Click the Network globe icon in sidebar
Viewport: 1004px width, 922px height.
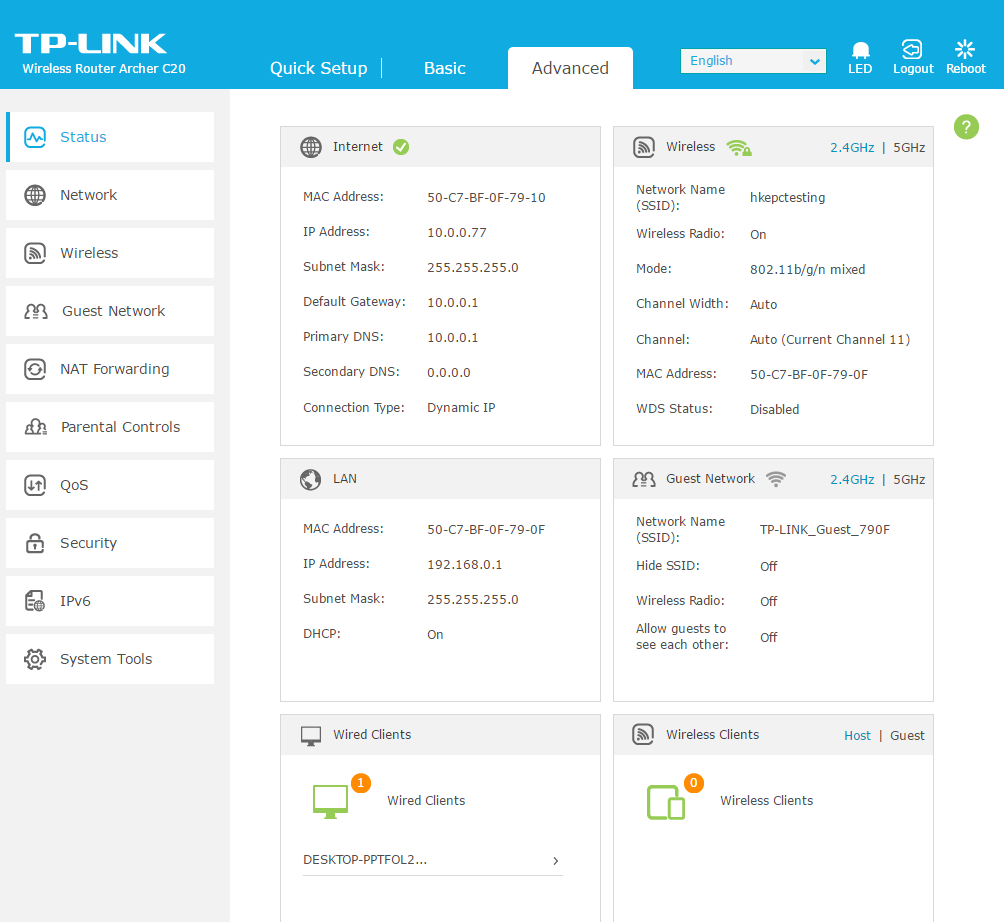tap(35, 195)
